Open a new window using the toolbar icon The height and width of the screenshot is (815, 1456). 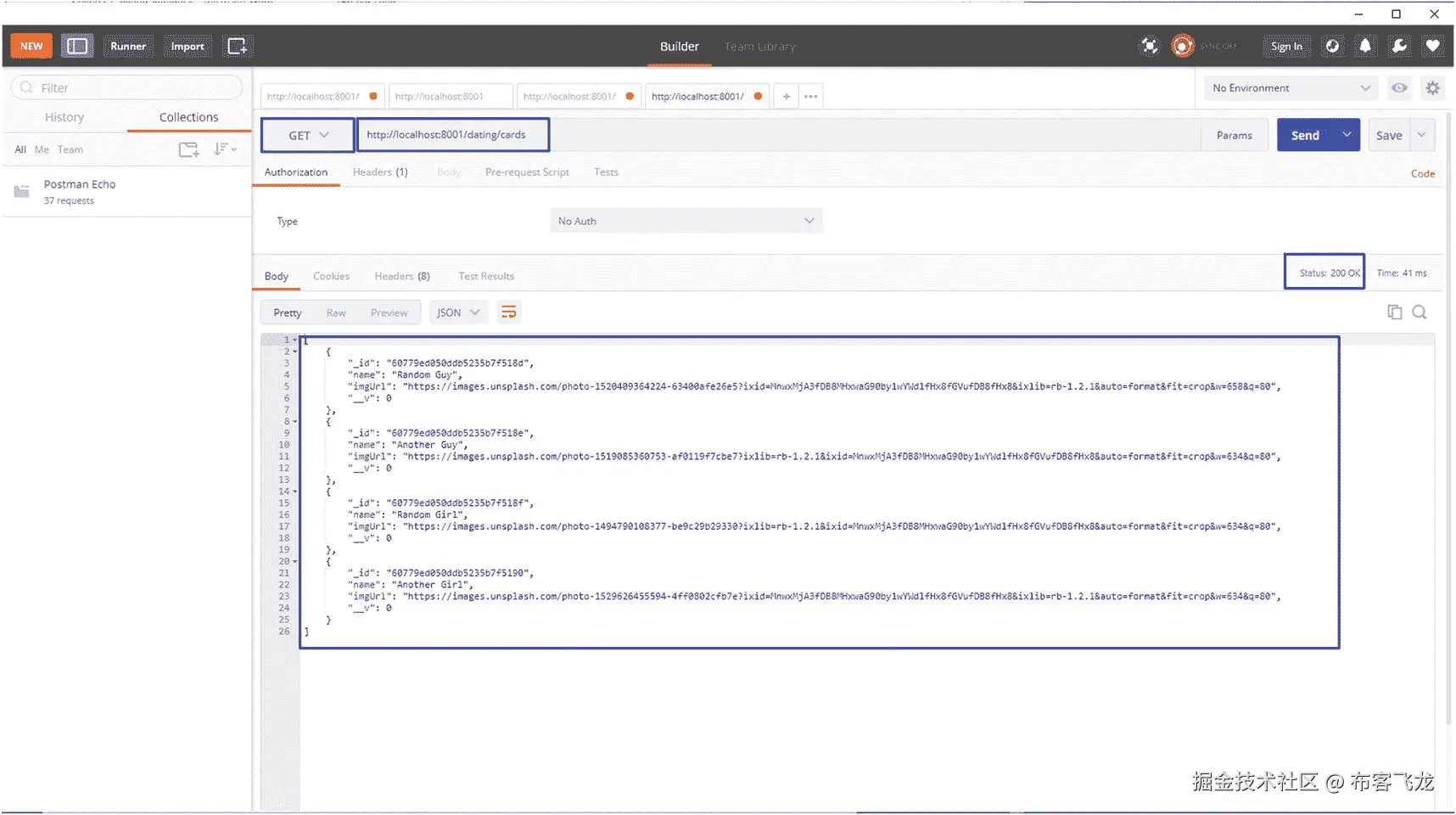tap(237, 46)
